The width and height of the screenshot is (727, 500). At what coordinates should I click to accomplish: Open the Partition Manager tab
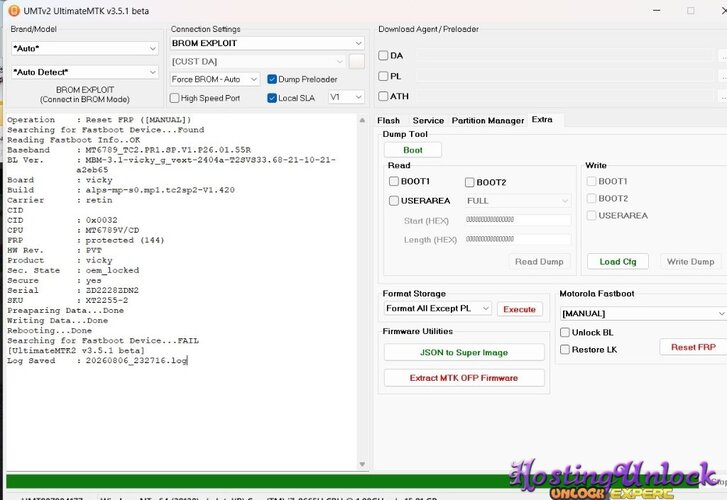488,121
